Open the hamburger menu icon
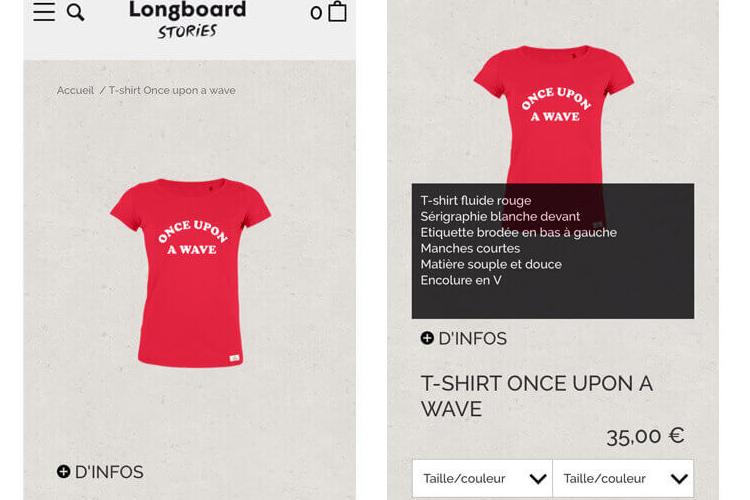The image size is (750, 500). pyautogui.click(x=44, y=11)
